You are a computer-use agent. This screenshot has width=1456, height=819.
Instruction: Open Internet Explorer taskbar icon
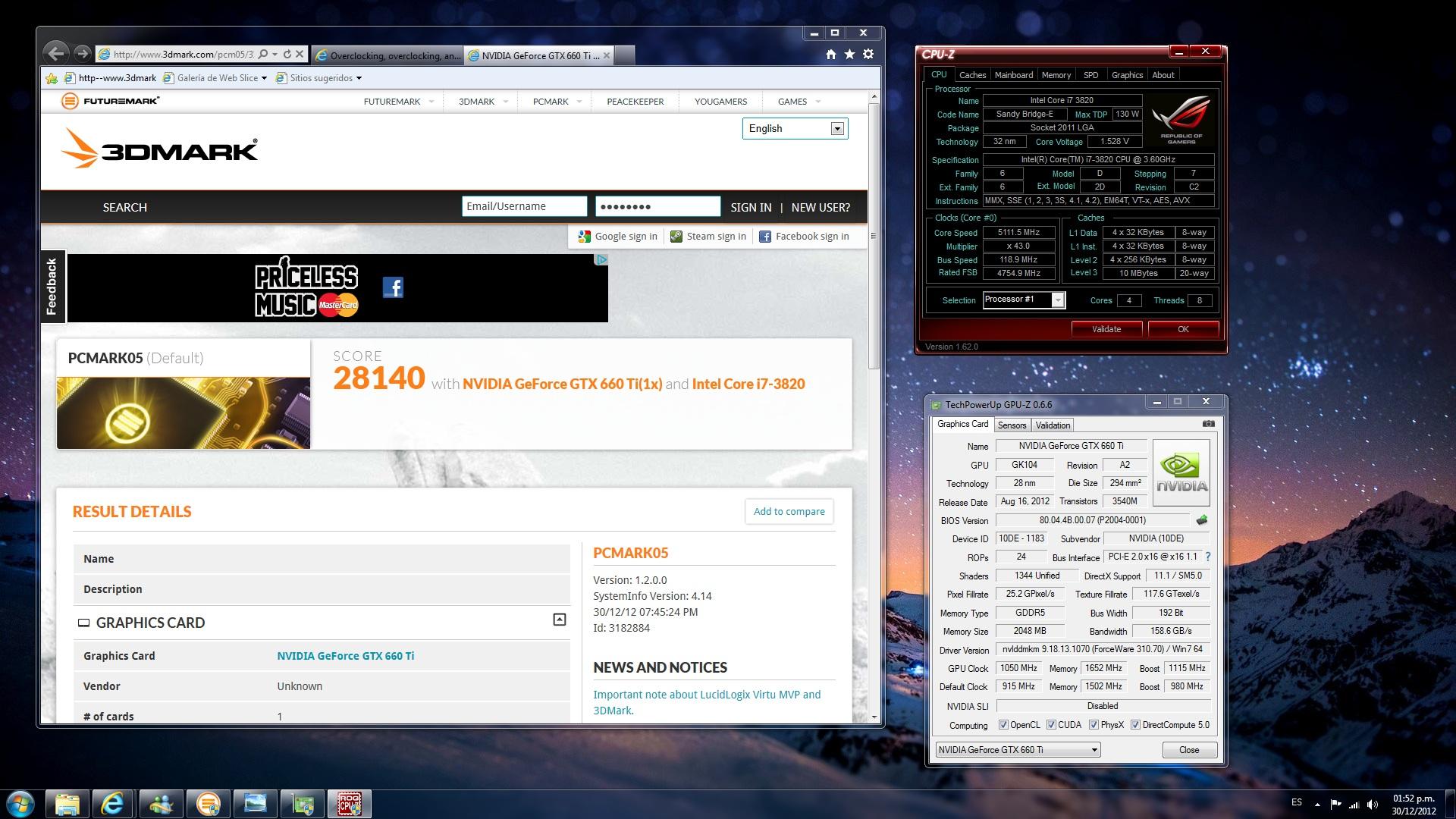(x=114, y=804)
